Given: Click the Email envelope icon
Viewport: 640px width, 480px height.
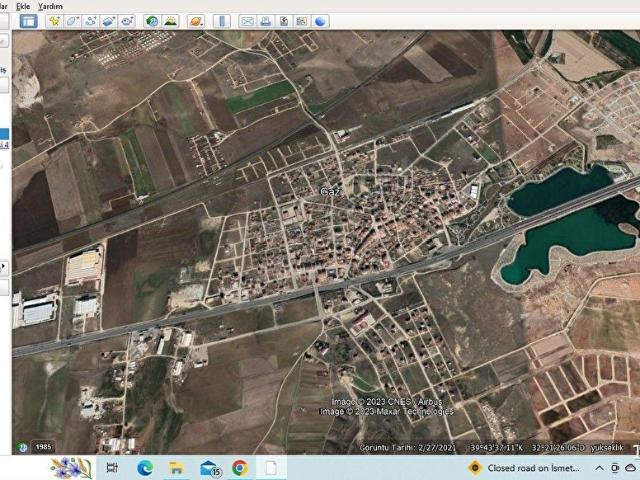Looking at the screenshot, I should (x=247, y=21).
